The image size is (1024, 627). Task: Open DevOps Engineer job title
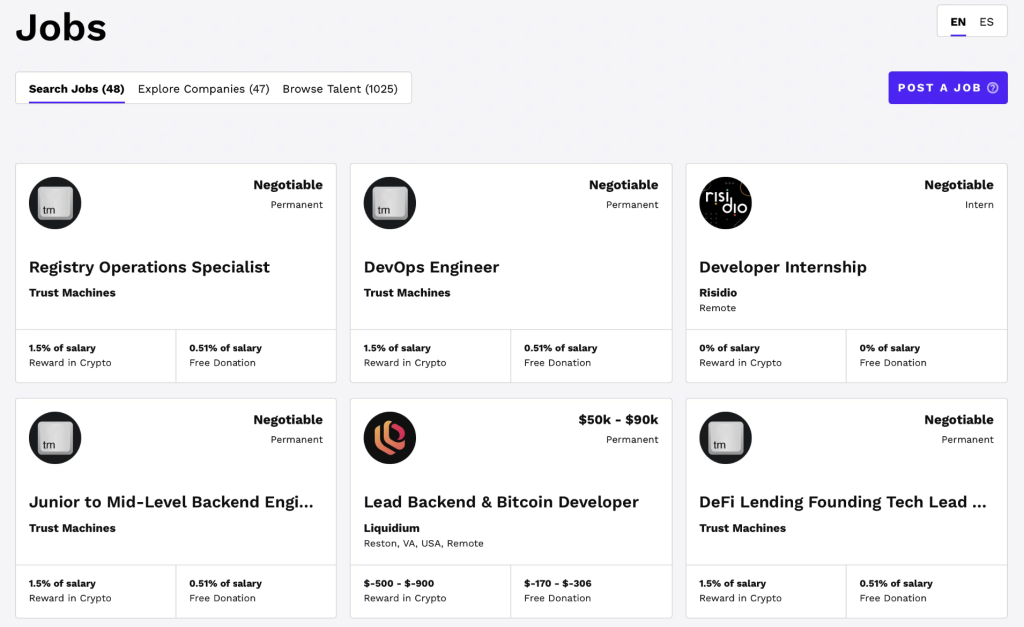tap(431, 267)
